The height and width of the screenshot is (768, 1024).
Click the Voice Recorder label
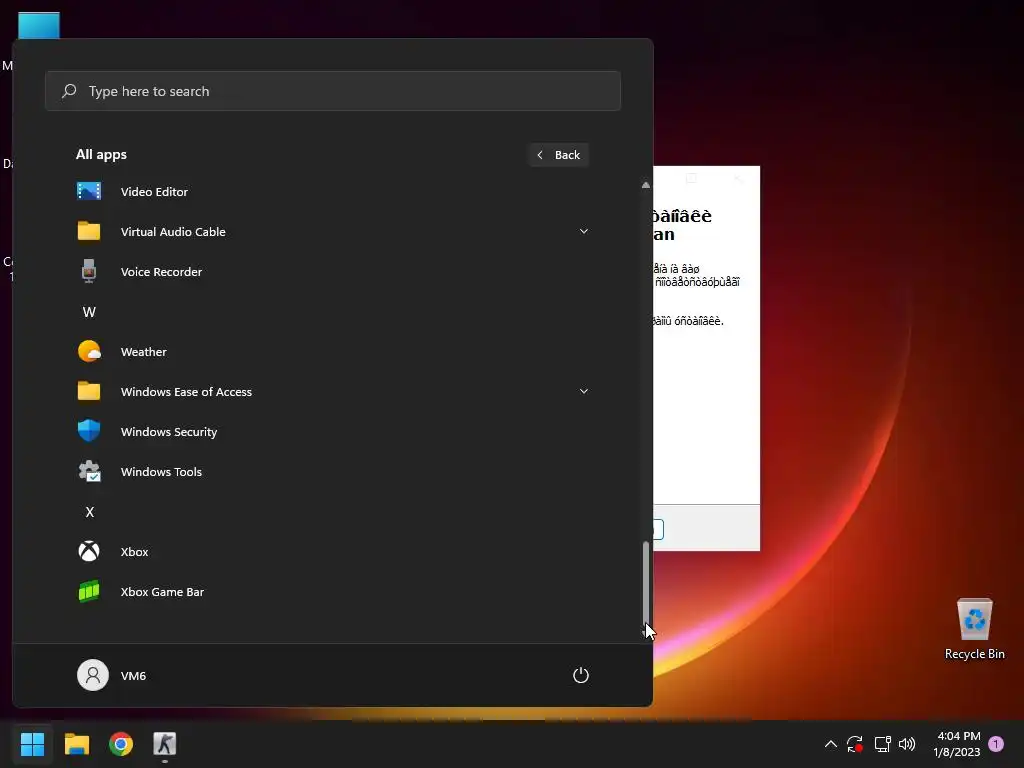161,272
